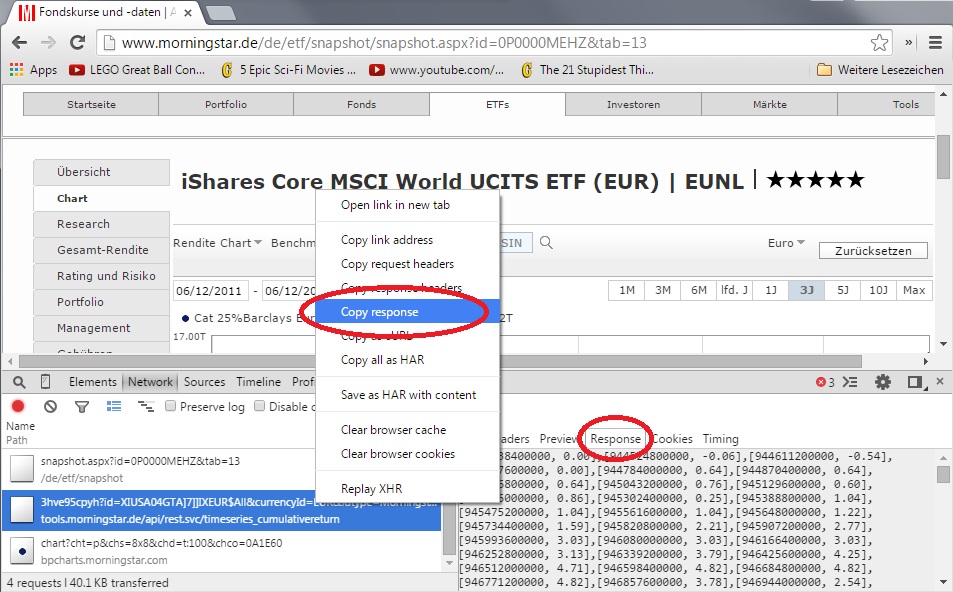Open Weitere Lesezeichen bookmarks folder
Image resolution: width=953 pixels, height=592 pixels.
[880, 70]
